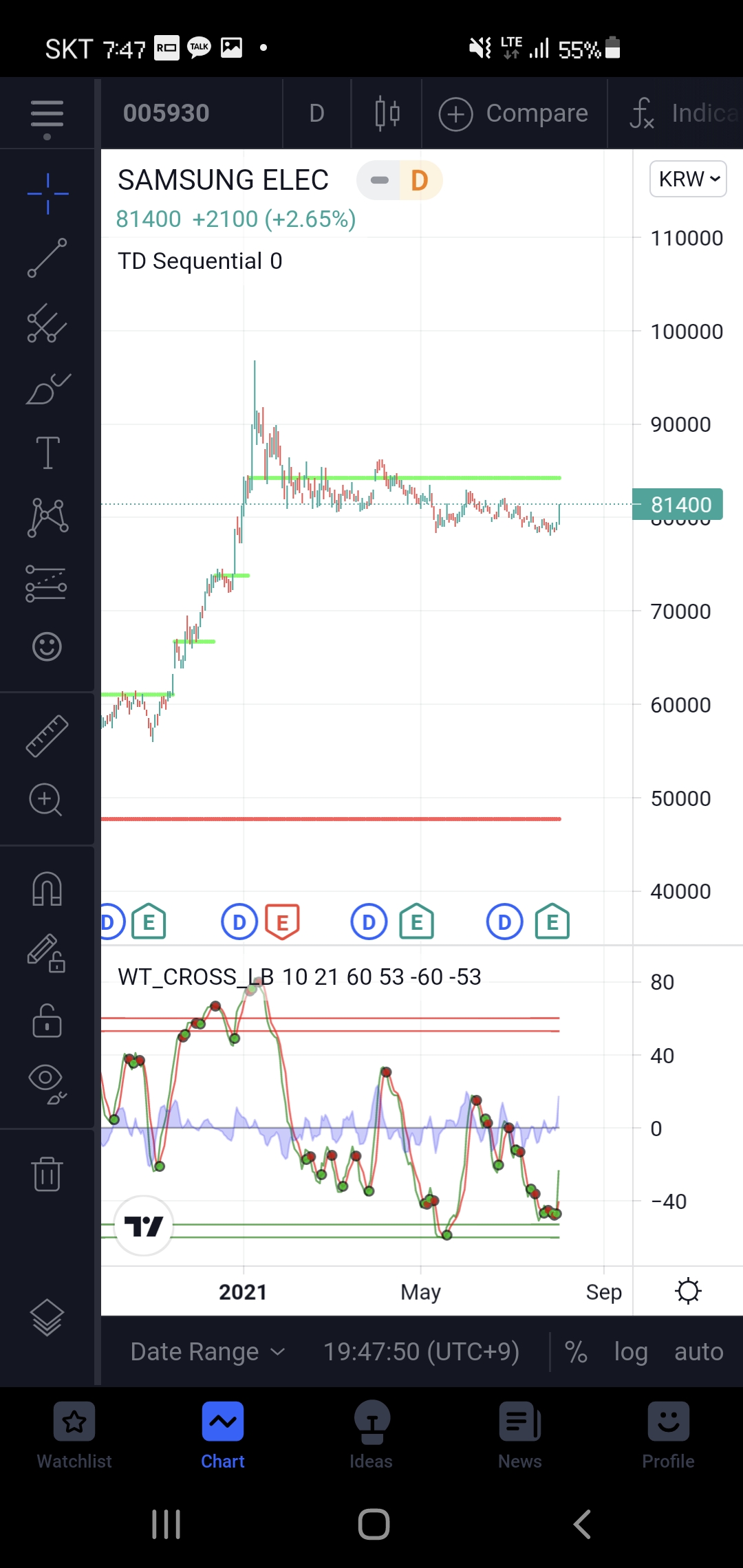
Task: Activate the zoom in tool
Action: (47, 800)
